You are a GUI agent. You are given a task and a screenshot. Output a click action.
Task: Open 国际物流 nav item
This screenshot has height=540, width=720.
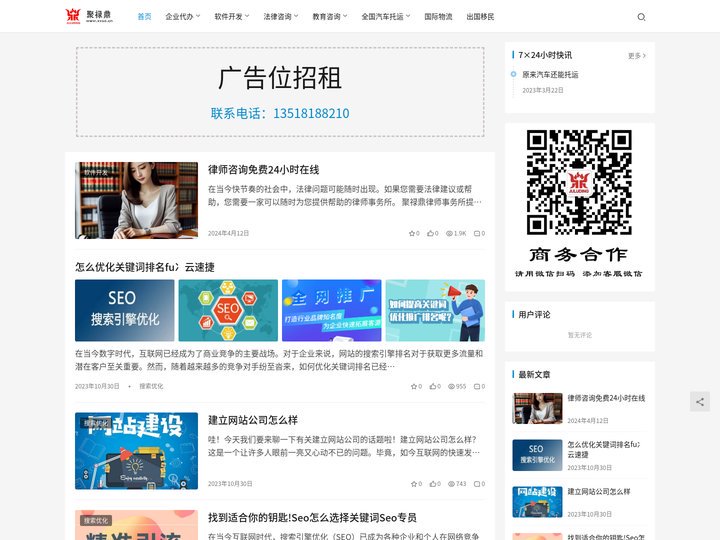click(x=438, y=17)
